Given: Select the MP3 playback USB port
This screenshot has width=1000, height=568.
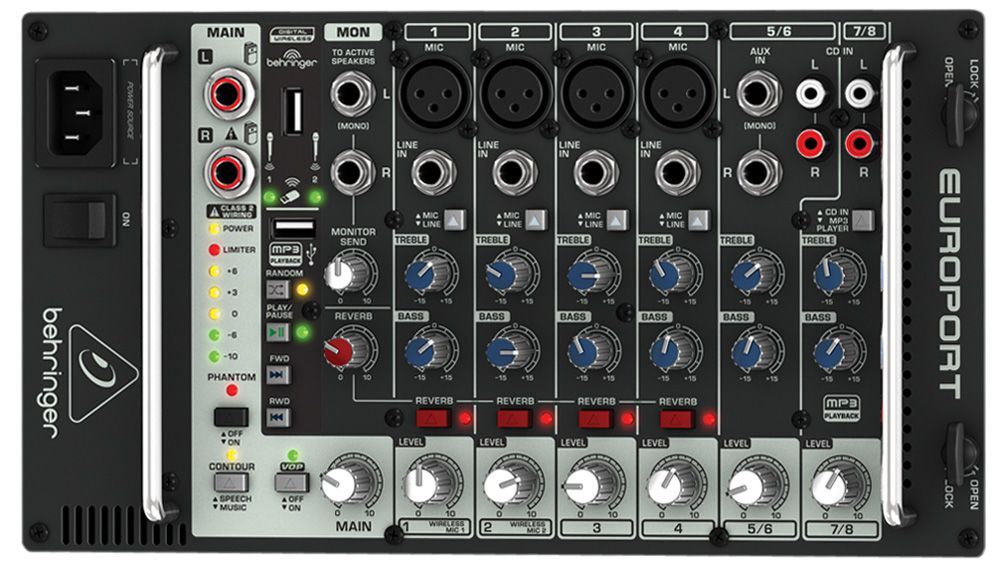Looking at the screenshot, I should [x=294, y=228].
